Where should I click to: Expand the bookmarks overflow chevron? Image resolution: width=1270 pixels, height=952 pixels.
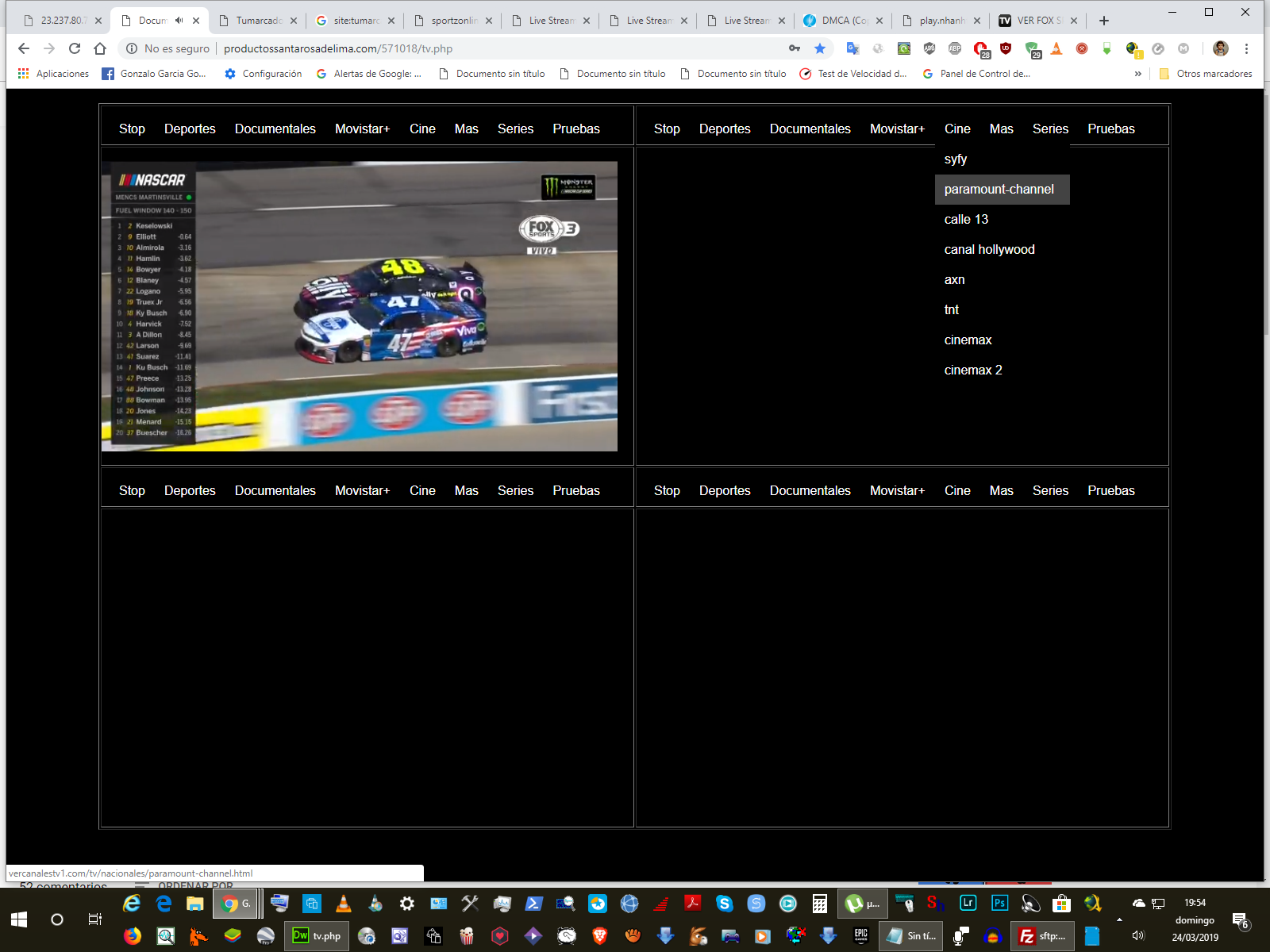1137,74
